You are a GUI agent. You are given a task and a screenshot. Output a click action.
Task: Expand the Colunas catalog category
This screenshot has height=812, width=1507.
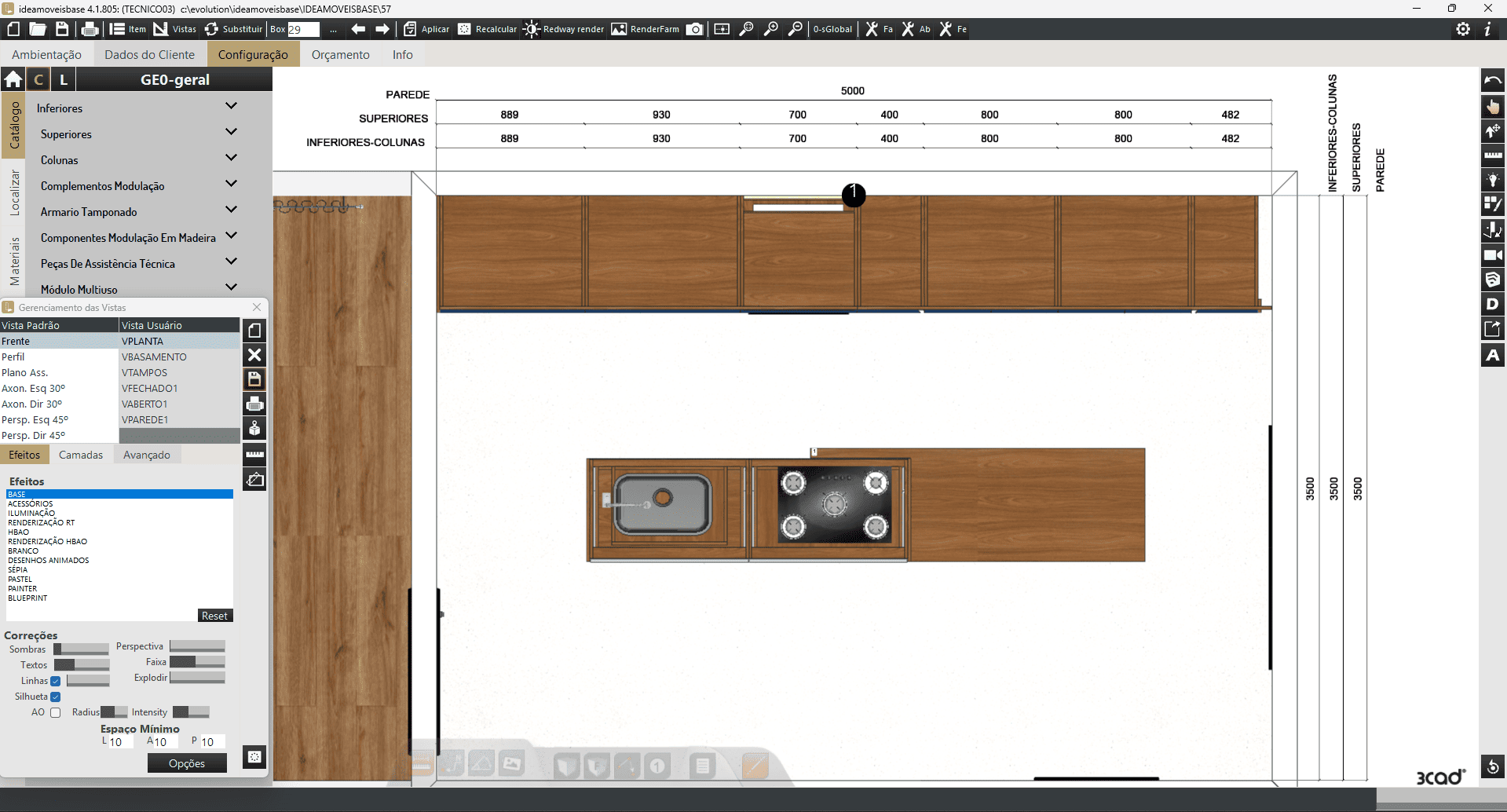tap(231, 158)
